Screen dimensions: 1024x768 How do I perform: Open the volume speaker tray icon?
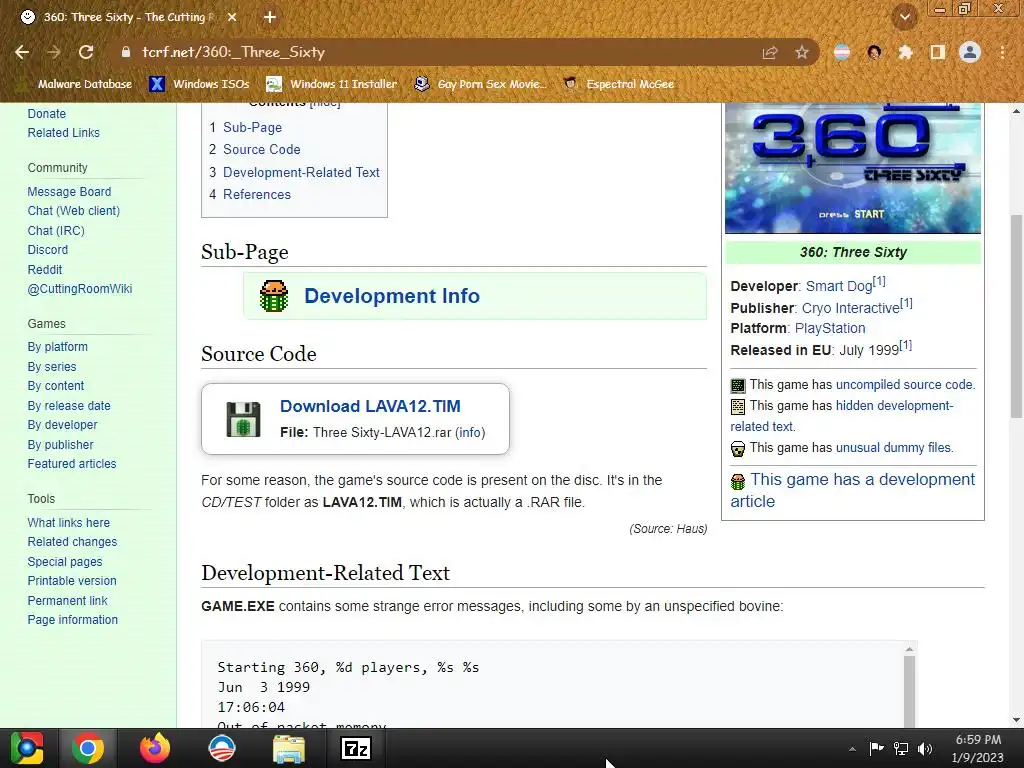pos(925,748)
